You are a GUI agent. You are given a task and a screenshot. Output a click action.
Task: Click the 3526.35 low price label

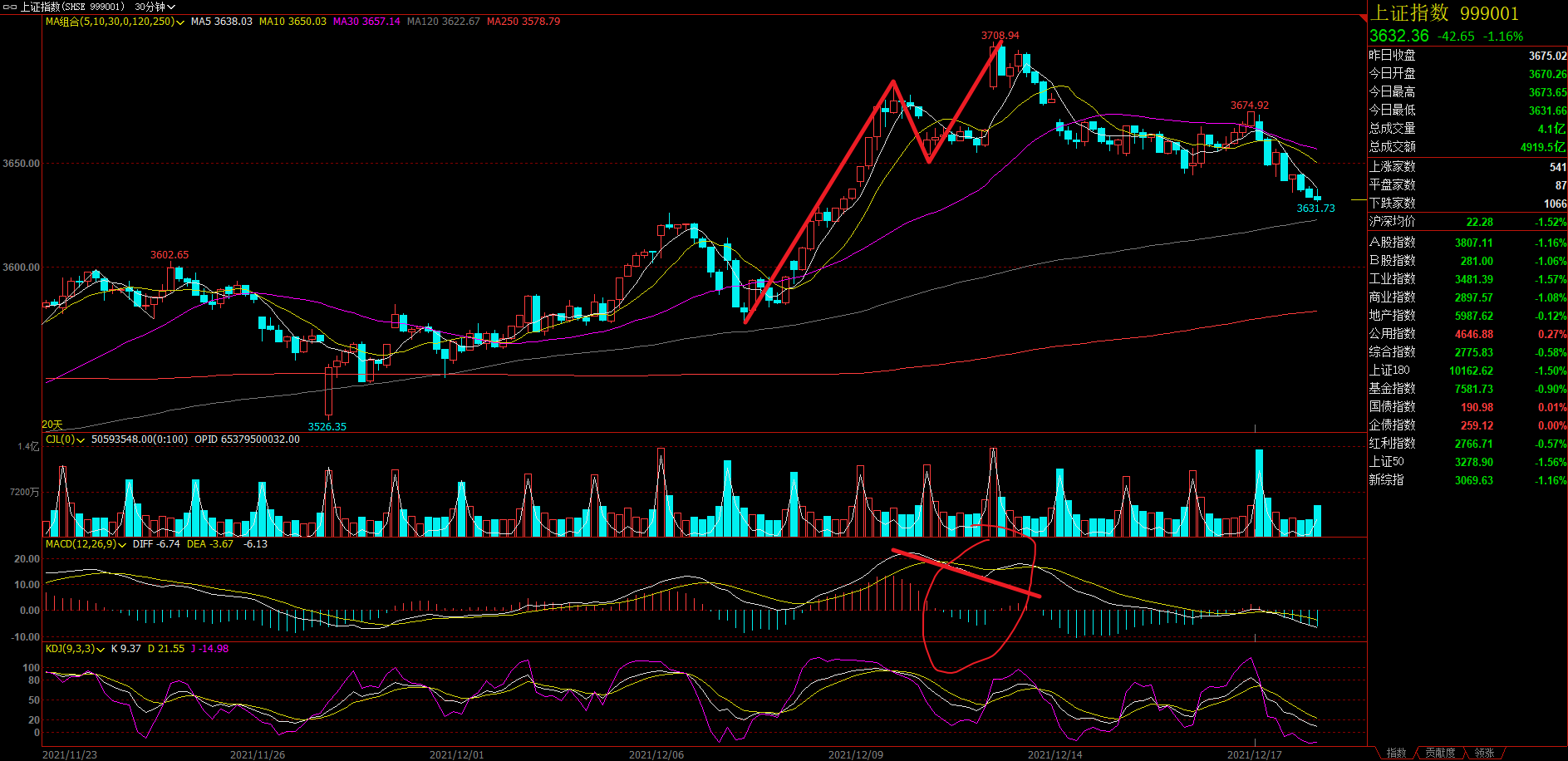pos(327,427)
